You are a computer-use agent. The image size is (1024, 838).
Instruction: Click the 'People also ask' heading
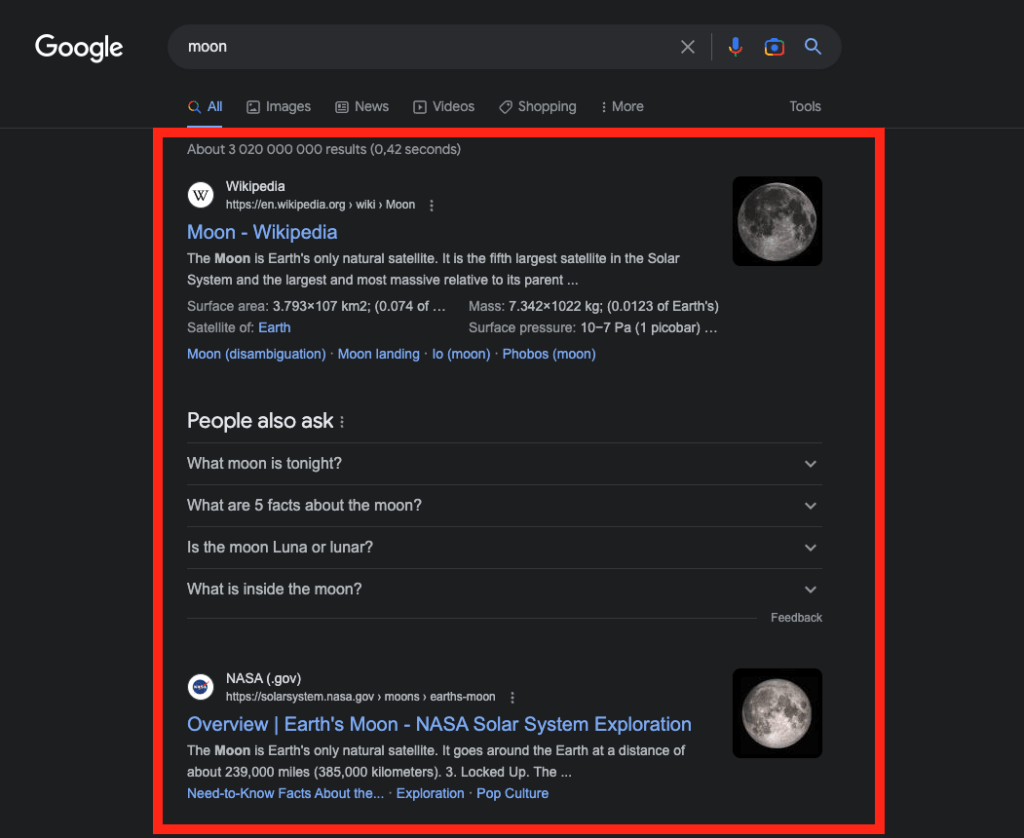tap(260, 421)
